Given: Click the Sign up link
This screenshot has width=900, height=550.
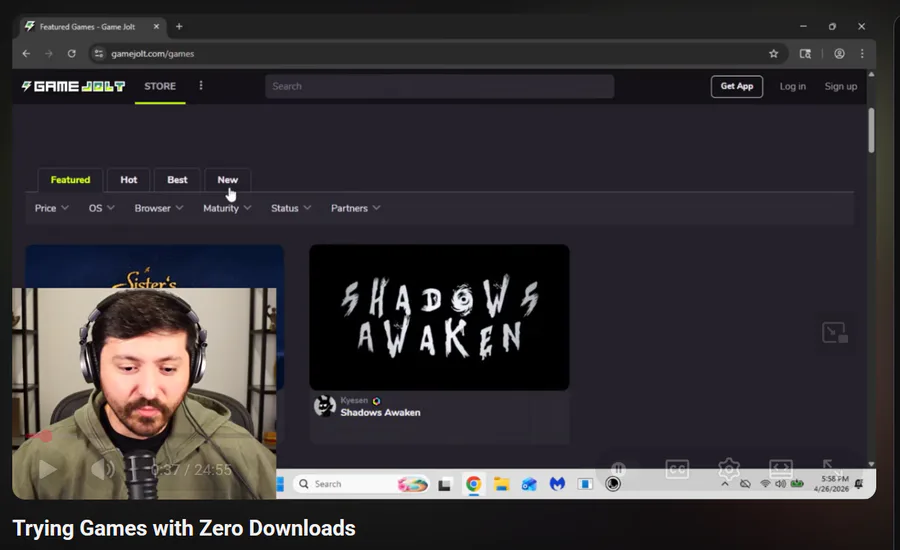Looking at the screenshot, I should pos(841,86).
